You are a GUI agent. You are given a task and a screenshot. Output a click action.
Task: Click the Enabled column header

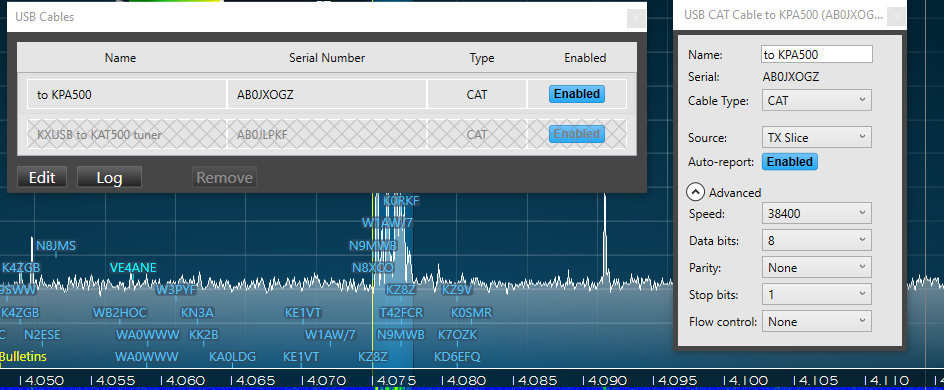[585, 58]
